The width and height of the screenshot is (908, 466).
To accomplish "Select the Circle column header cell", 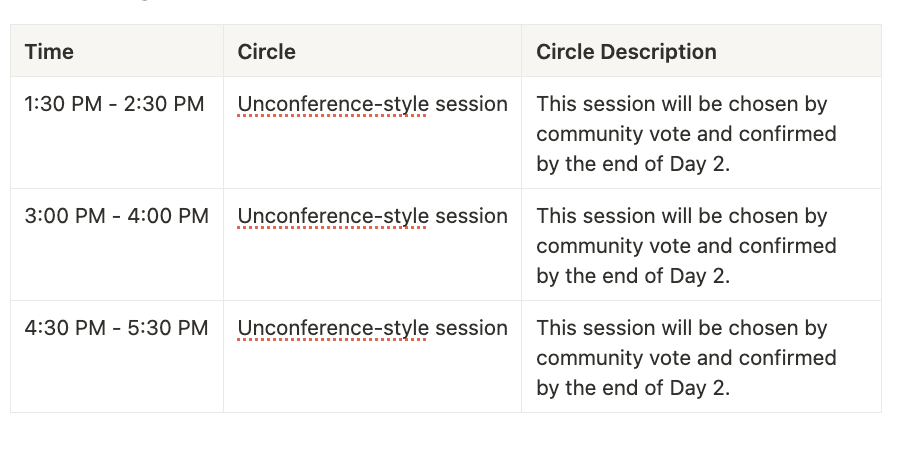I will pos(266,52).
